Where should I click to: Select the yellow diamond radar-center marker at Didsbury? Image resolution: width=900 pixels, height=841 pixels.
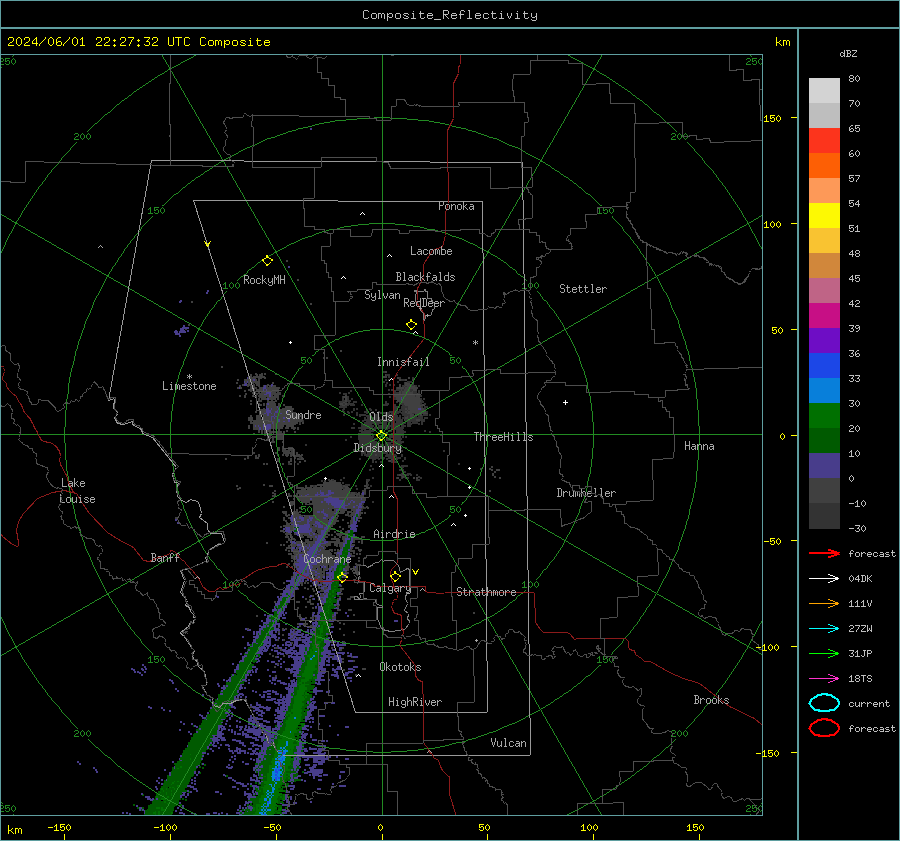point(381,436)
